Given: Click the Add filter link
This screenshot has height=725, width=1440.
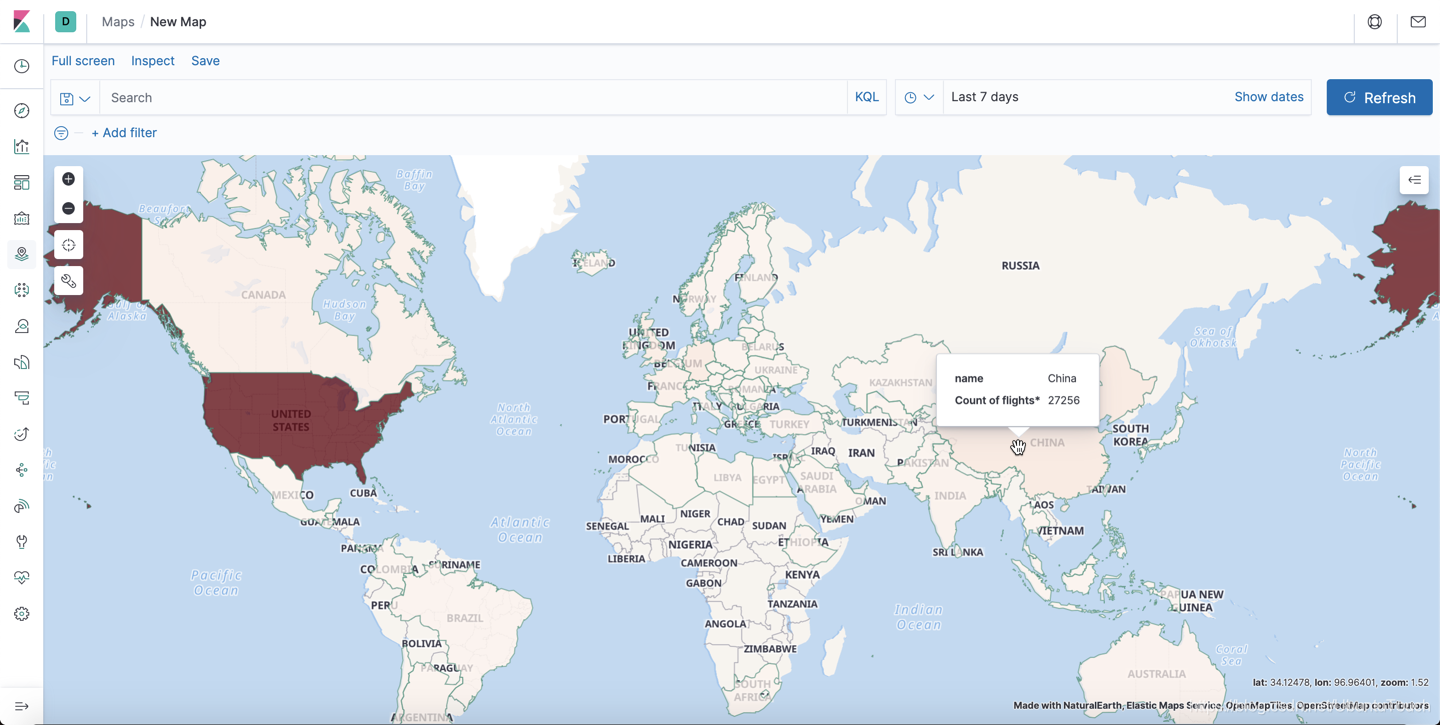Looking at the screenshot, I should click(124, 133).
